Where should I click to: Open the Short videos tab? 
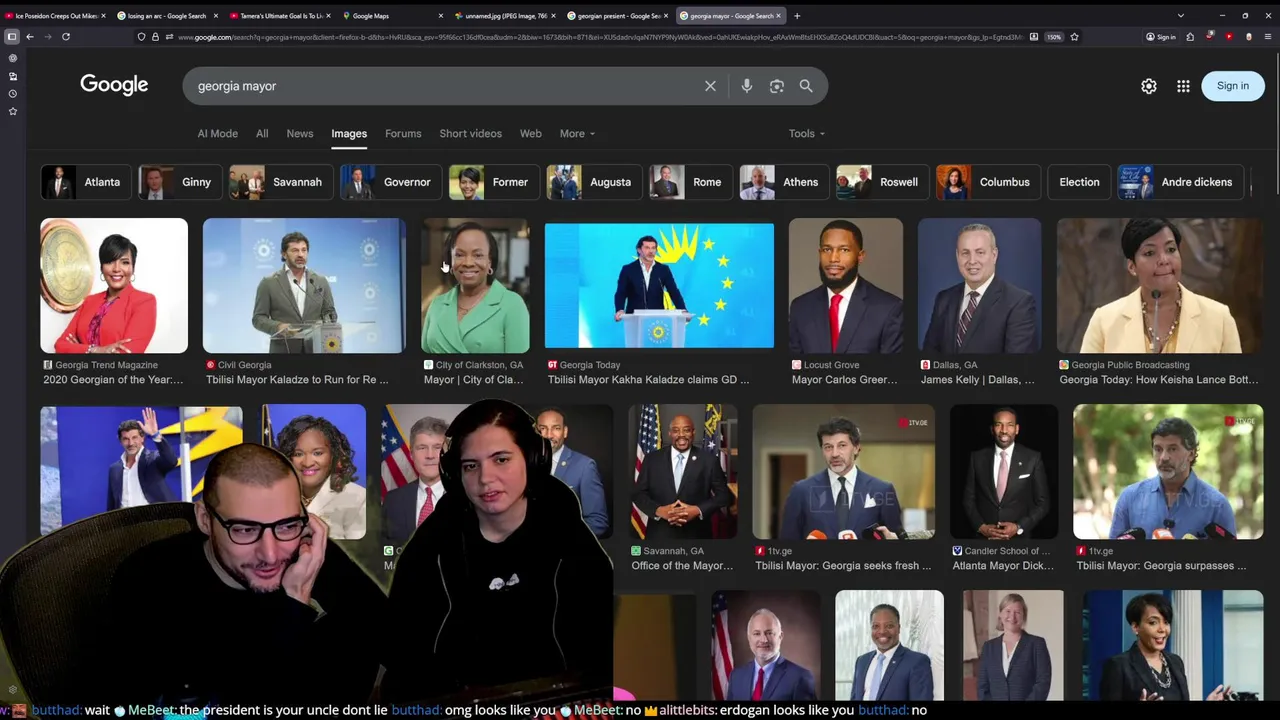click(470, 133)
